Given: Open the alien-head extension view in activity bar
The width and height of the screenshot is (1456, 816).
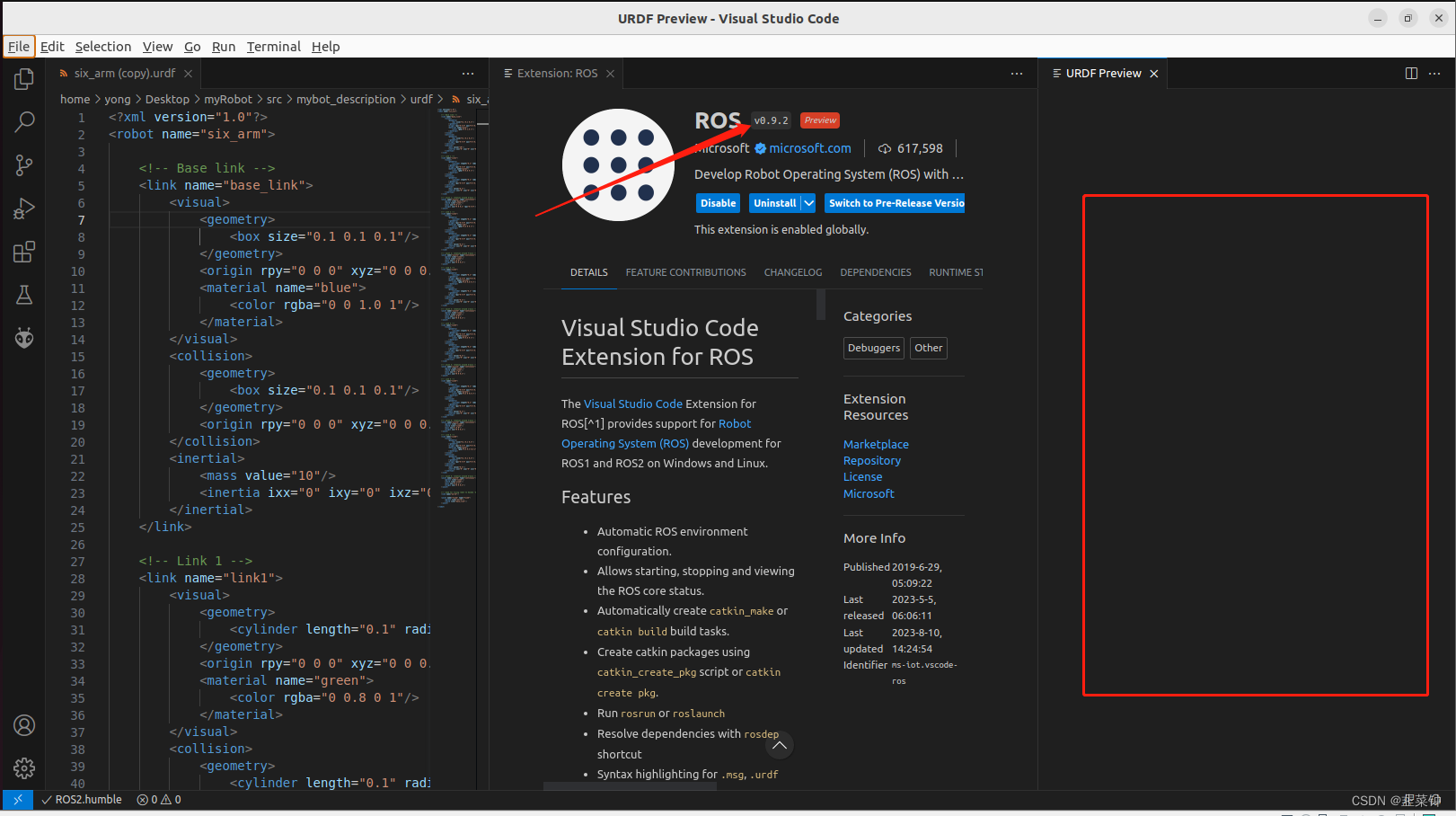Looking at the screenshot, I should 24,338.
